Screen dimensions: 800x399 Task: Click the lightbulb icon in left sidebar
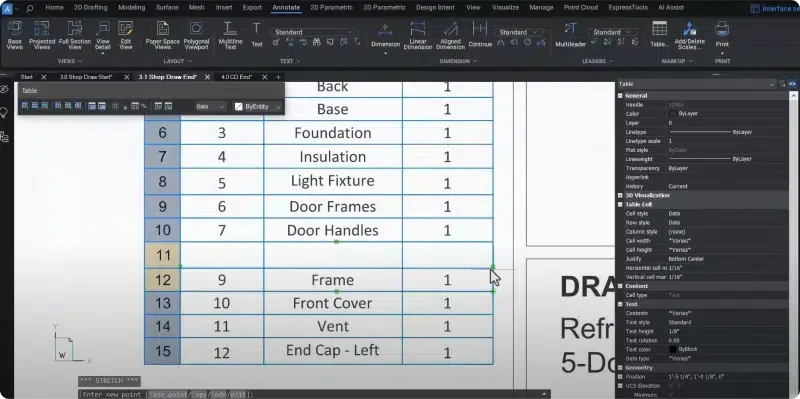coord(4,113)
